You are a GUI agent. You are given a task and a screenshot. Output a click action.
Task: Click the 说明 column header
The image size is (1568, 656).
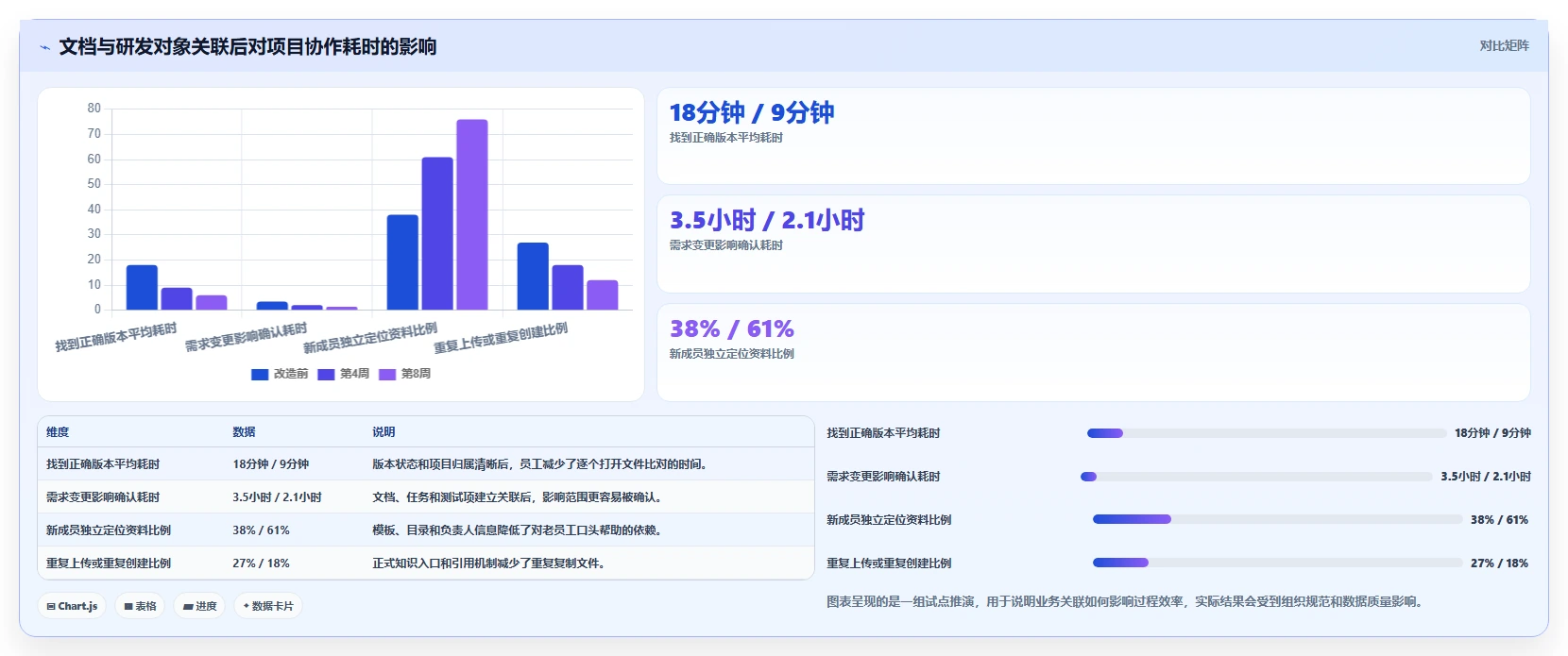tap(383, 432)
